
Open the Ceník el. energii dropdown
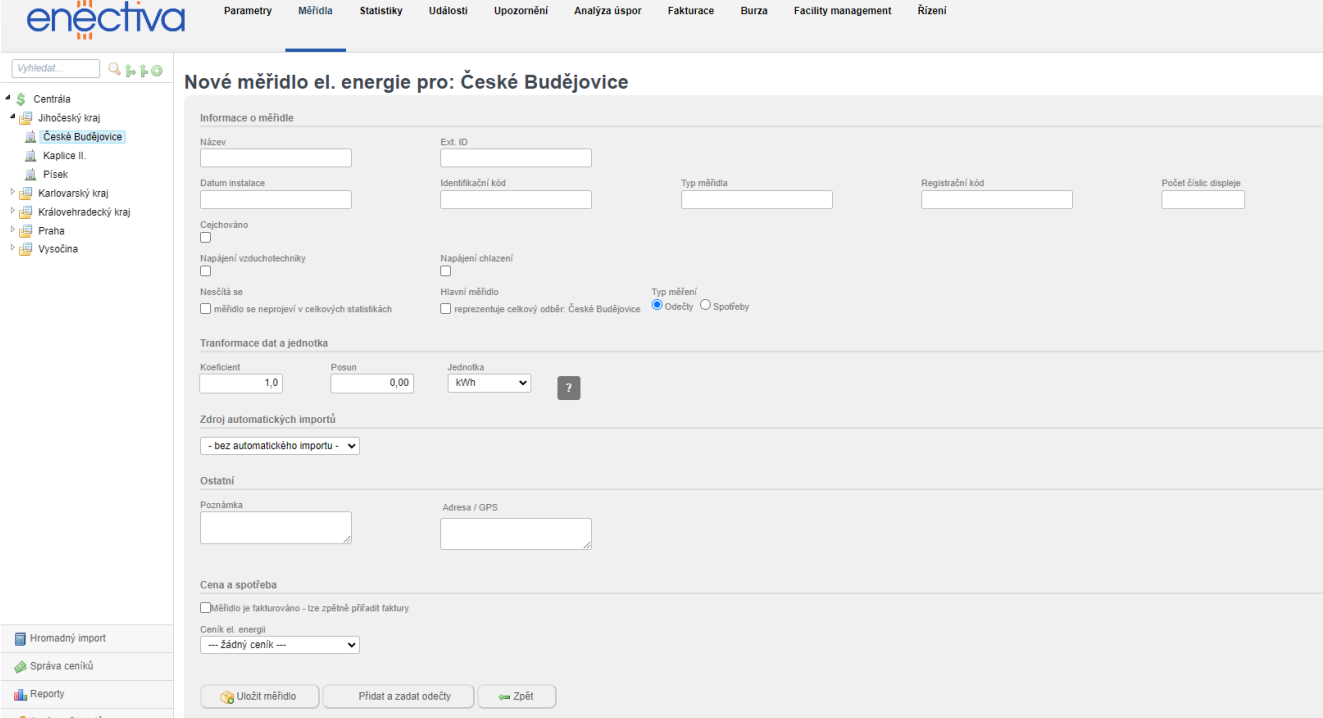click(279, 645)
